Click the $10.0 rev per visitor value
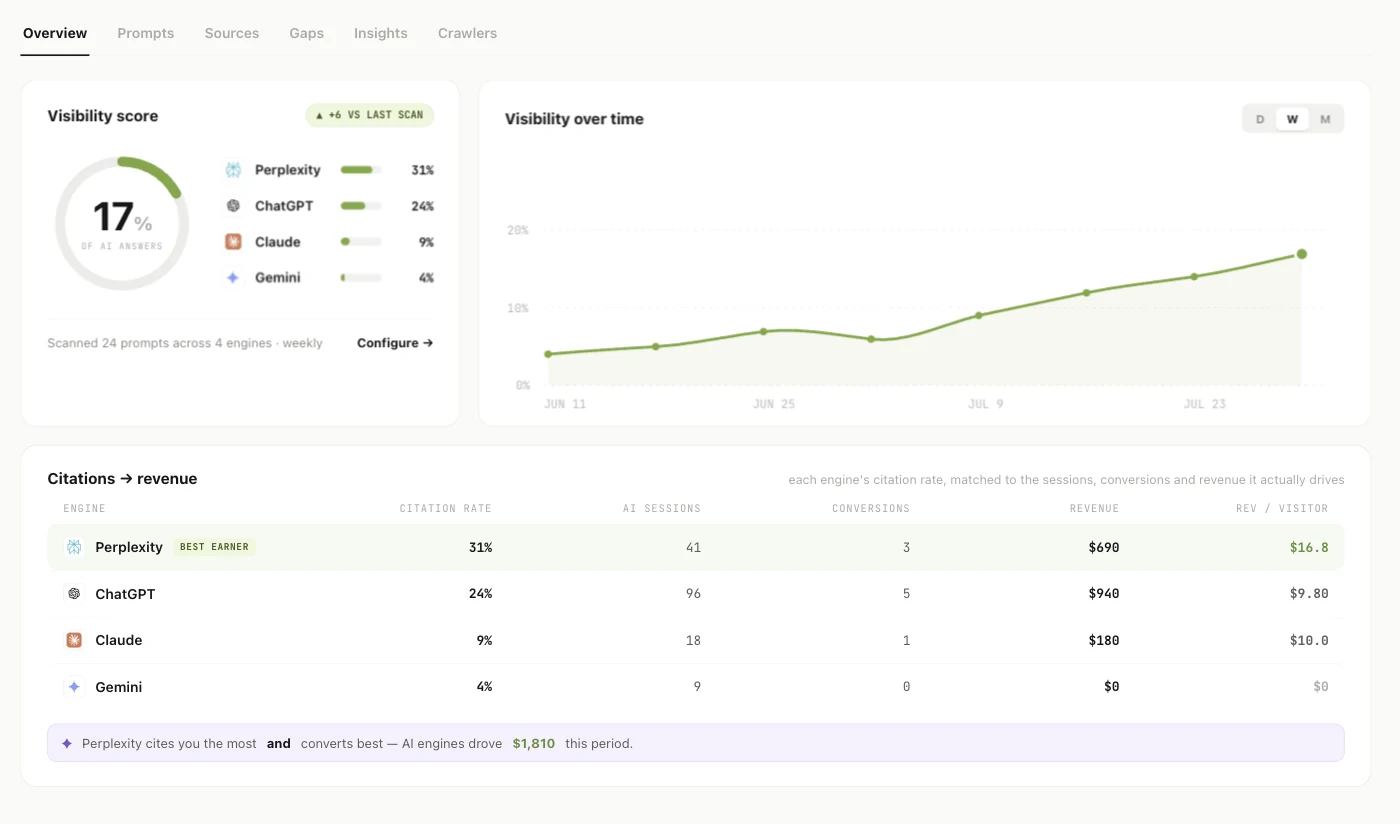1400x824 pixels. tap(1309, 640)
